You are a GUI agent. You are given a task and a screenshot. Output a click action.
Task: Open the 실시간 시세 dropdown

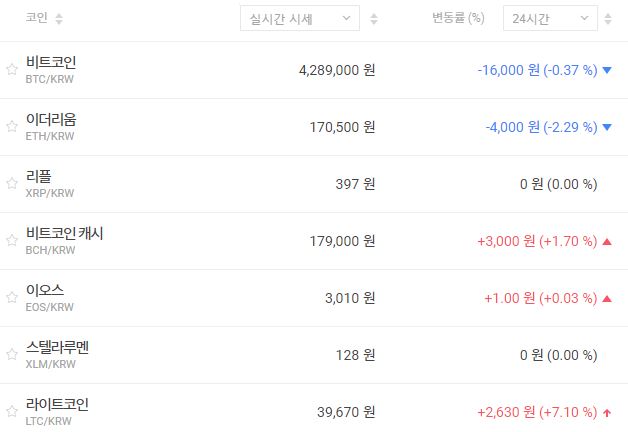pos(300,19)
